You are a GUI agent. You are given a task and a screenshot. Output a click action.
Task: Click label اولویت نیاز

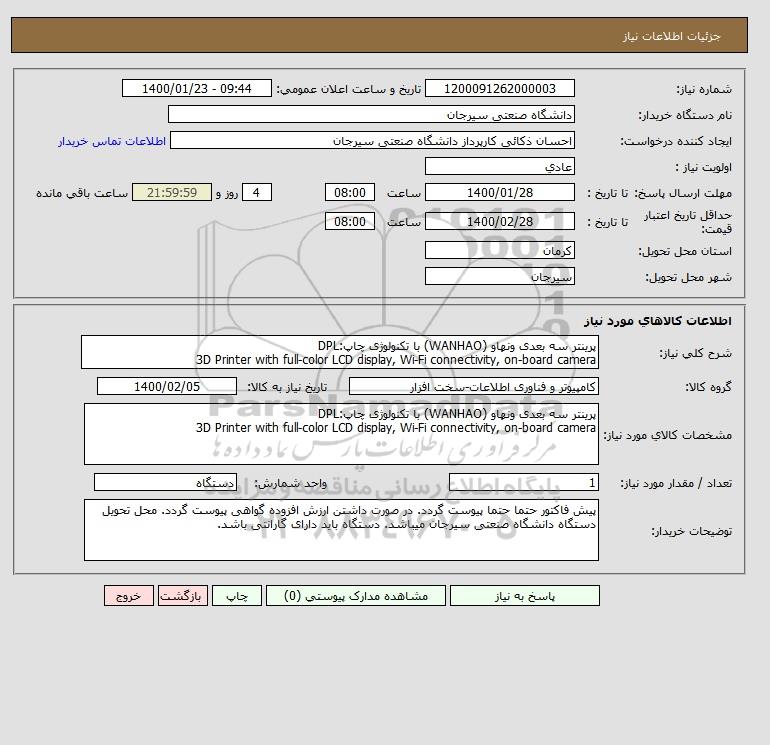[704, 167]
